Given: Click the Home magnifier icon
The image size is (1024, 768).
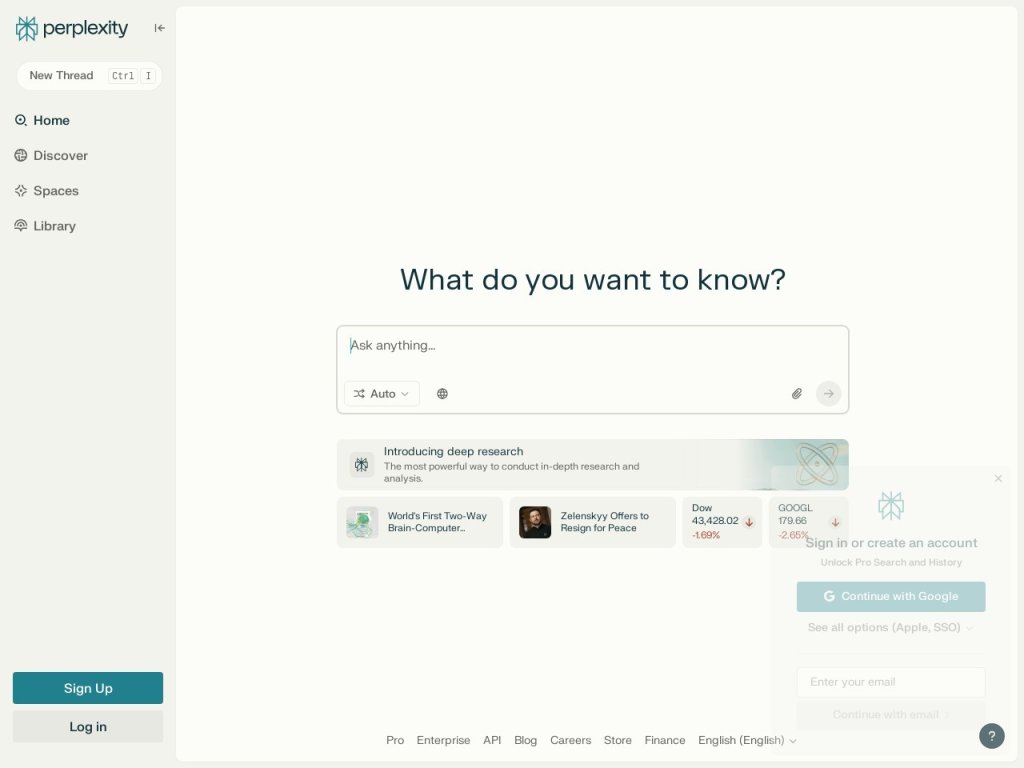Looking at the screenshot, I should tap(21, 120).
